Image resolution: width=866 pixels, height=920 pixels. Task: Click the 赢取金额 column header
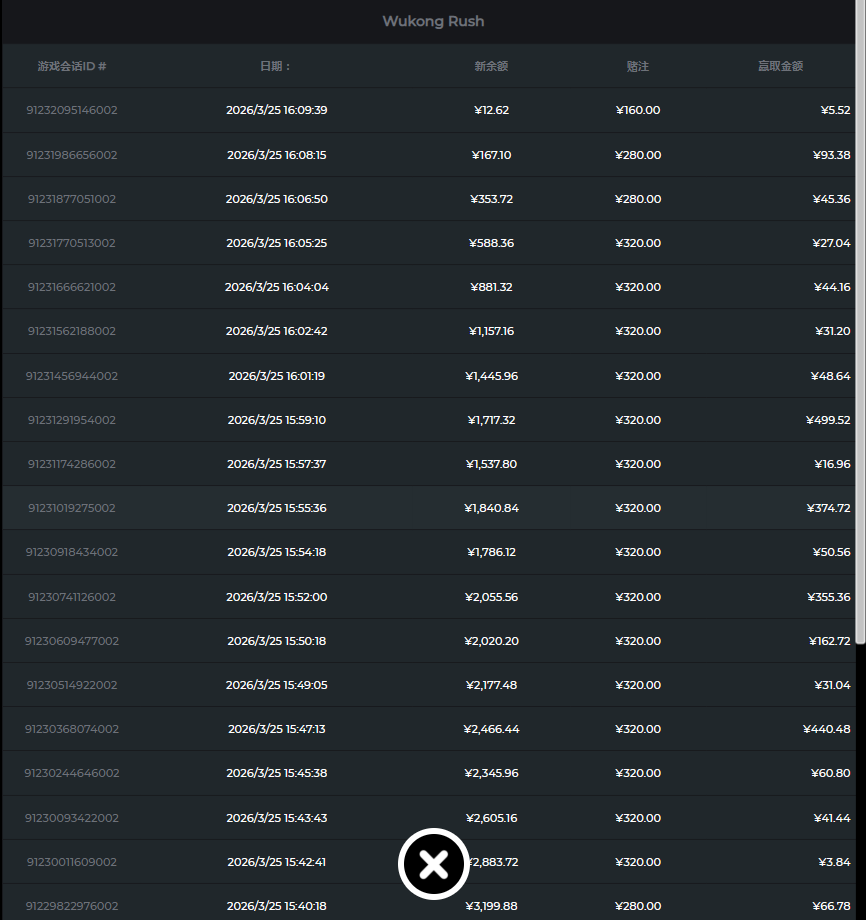pyautogui.click(x=780, y=66)
